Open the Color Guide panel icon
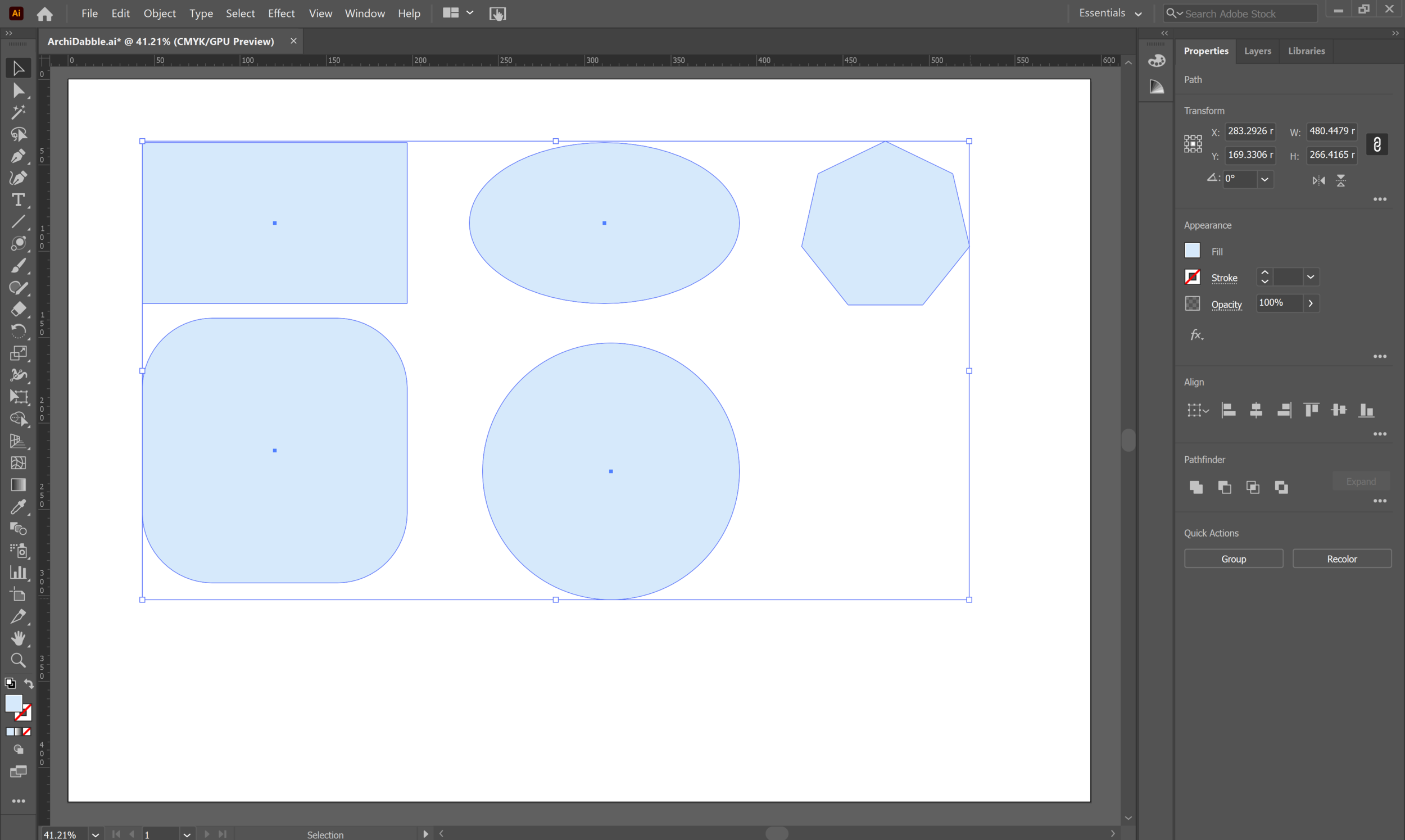Image resolution: width=1405 pixels, height=840 pixels. [1157, 87]
